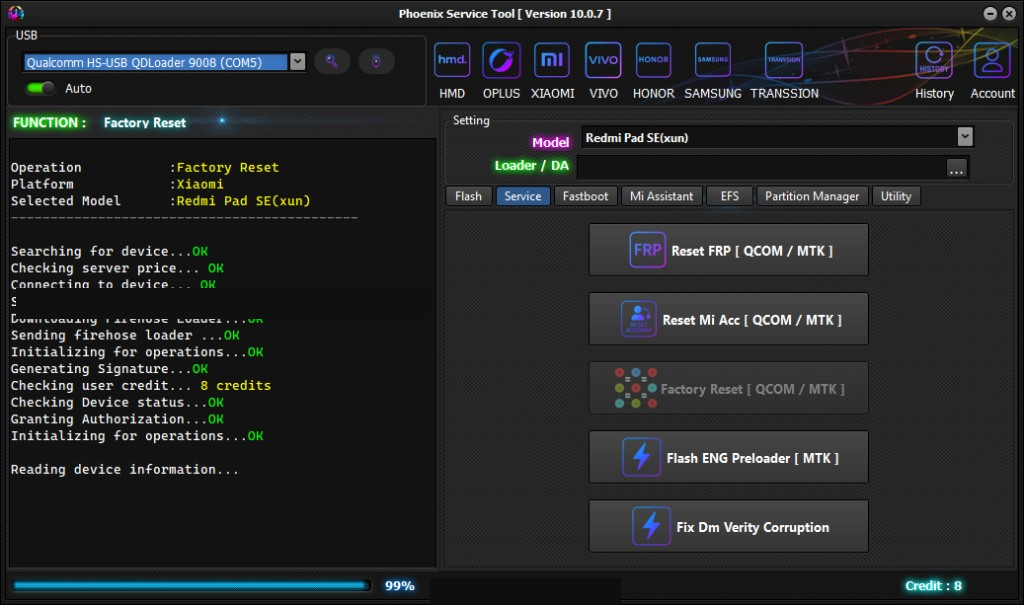Viewport: 1024px width, 605px height.
Task: Close the Phoenix Service Tool window
Action: tap(1008, 14)
